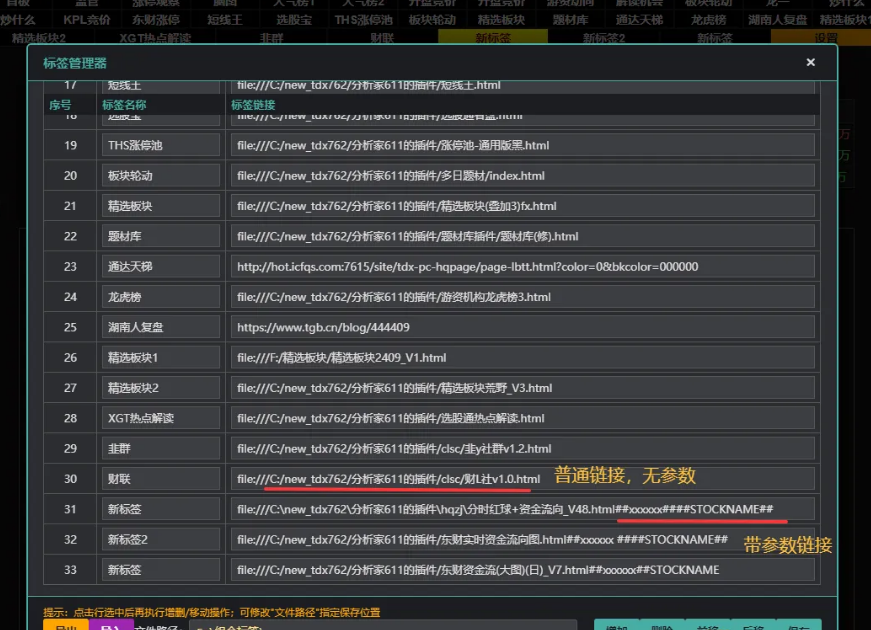Click the 增加 add button
The width and height of the screenshot is (871, 630).
[x=617, y=625]
